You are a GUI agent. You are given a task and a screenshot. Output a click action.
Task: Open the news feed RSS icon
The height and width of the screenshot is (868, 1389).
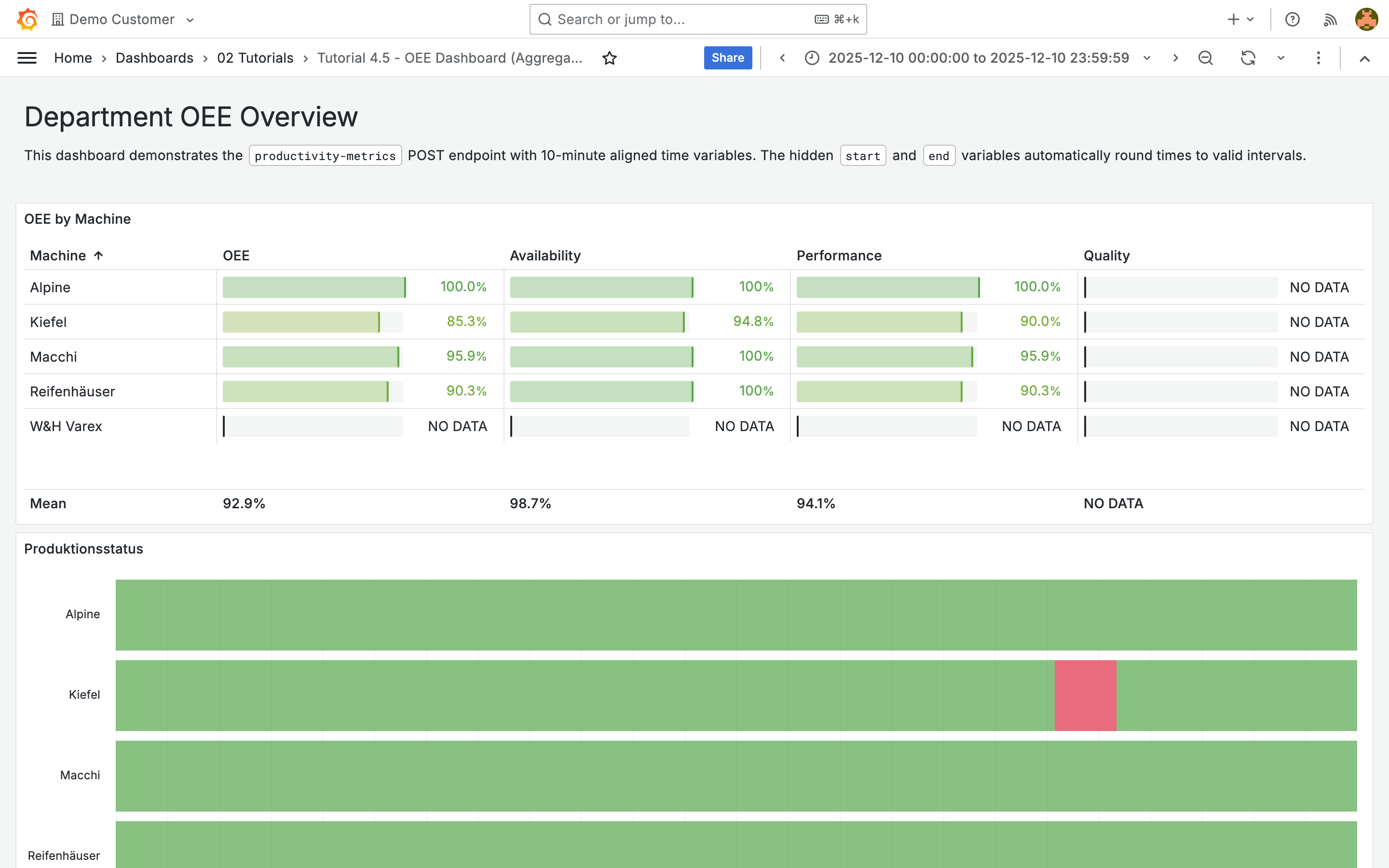point(1330,19)
